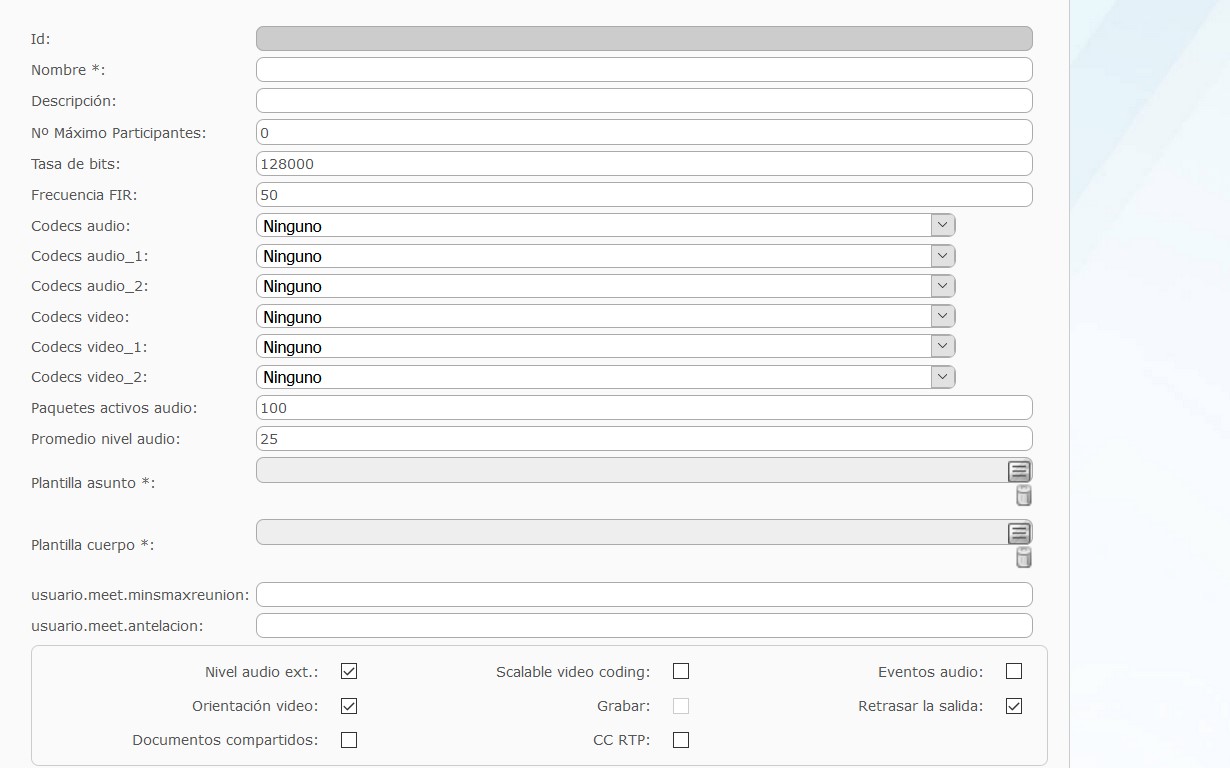Open the Codecs audio_2 dropdown
The width and height of the screenshot is (1230, 768).
tap(606, 286)
